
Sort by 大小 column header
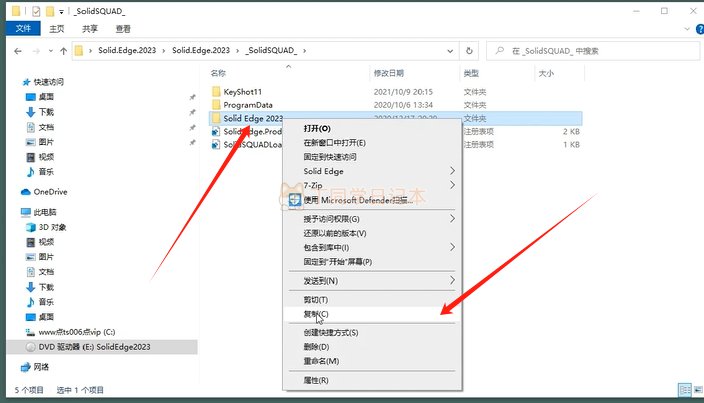(546, 73)
